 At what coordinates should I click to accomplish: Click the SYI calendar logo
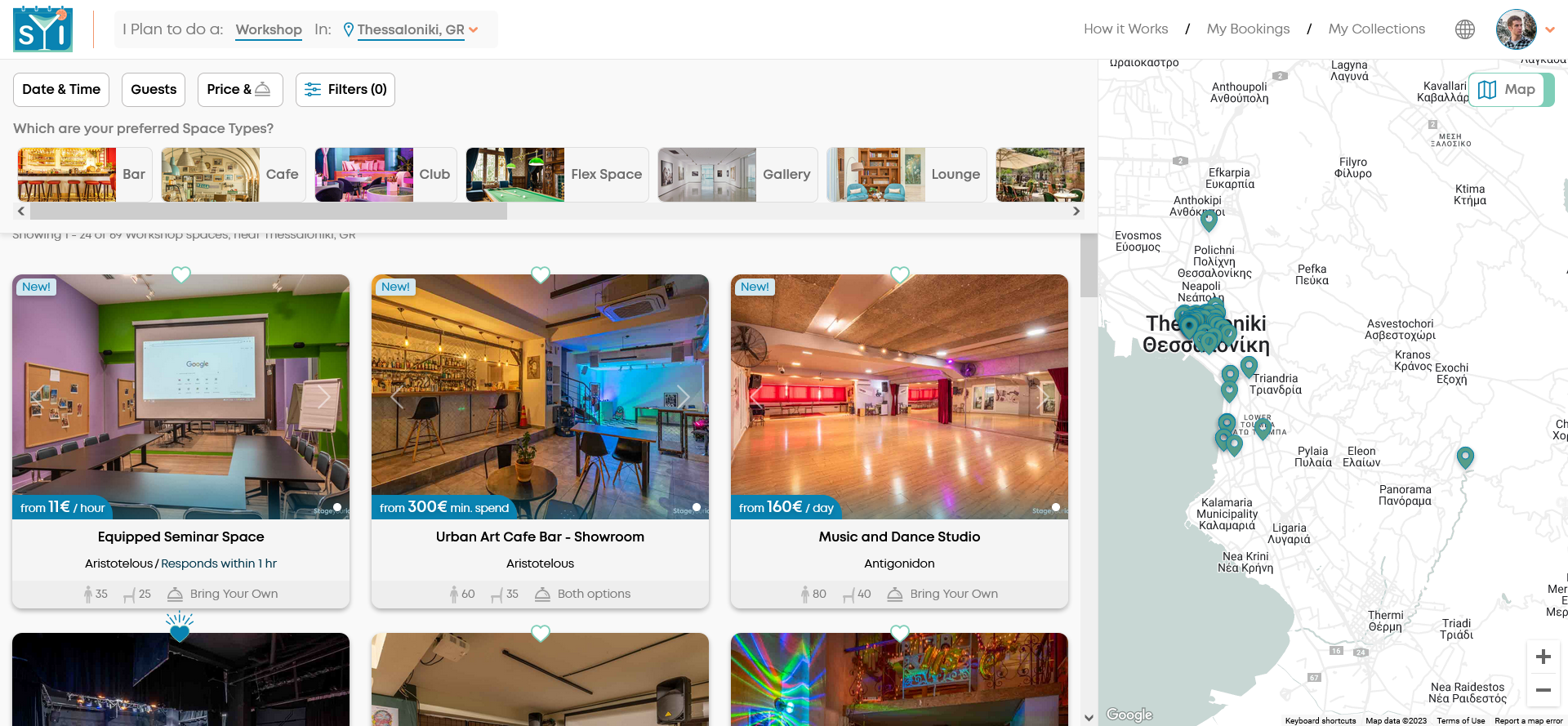tap(42, 29)
